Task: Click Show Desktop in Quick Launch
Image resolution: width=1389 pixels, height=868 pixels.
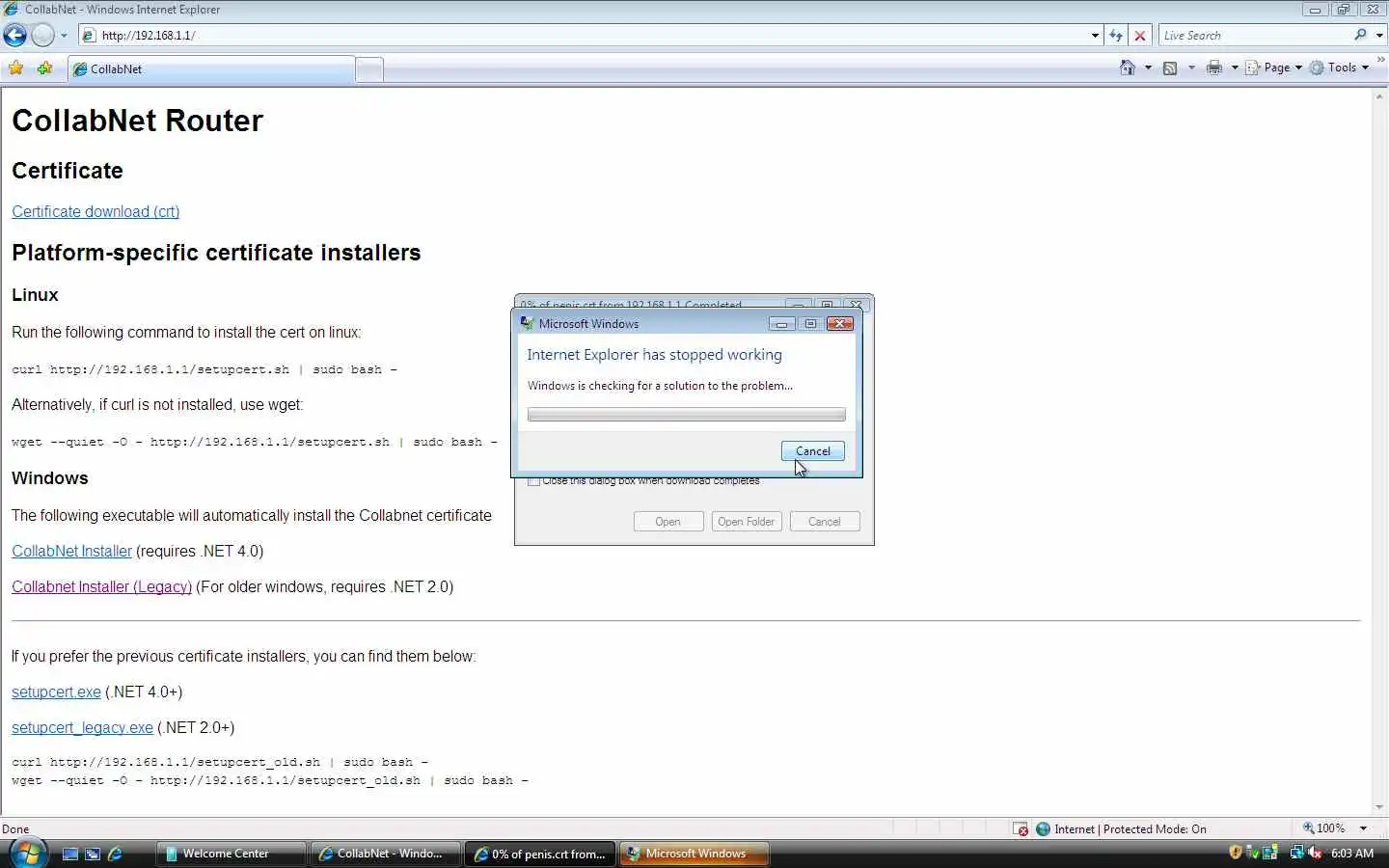Action: pos(69,854)
